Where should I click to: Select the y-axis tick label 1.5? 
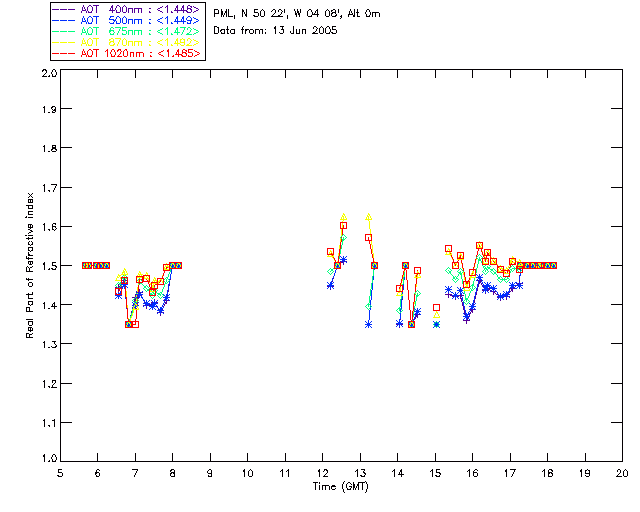[49, 266]
